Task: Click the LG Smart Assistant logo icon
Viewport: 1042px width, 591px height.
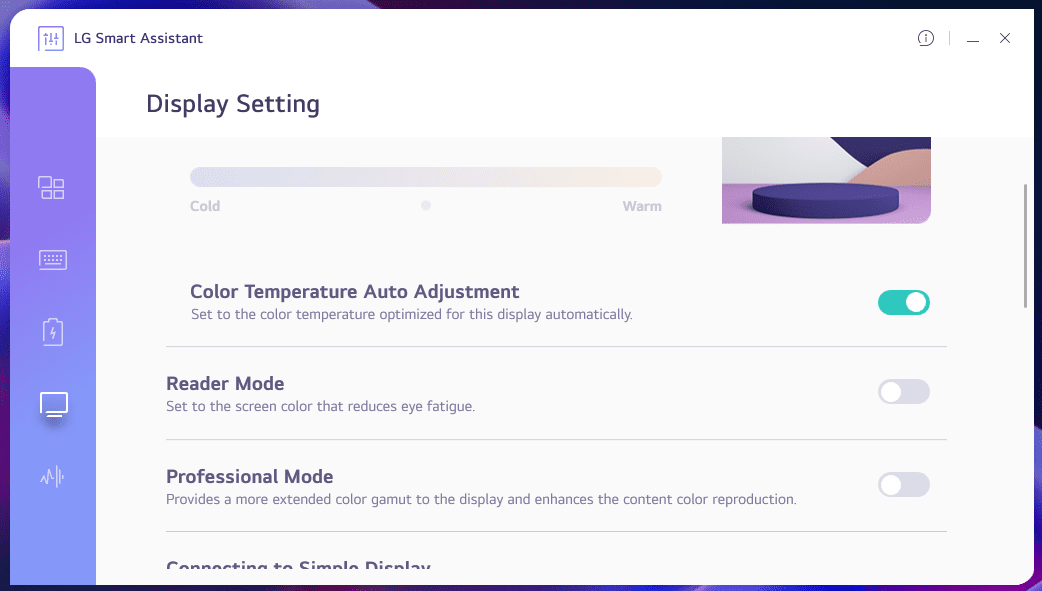Action: pyautogui.click(x=50, y=39)
